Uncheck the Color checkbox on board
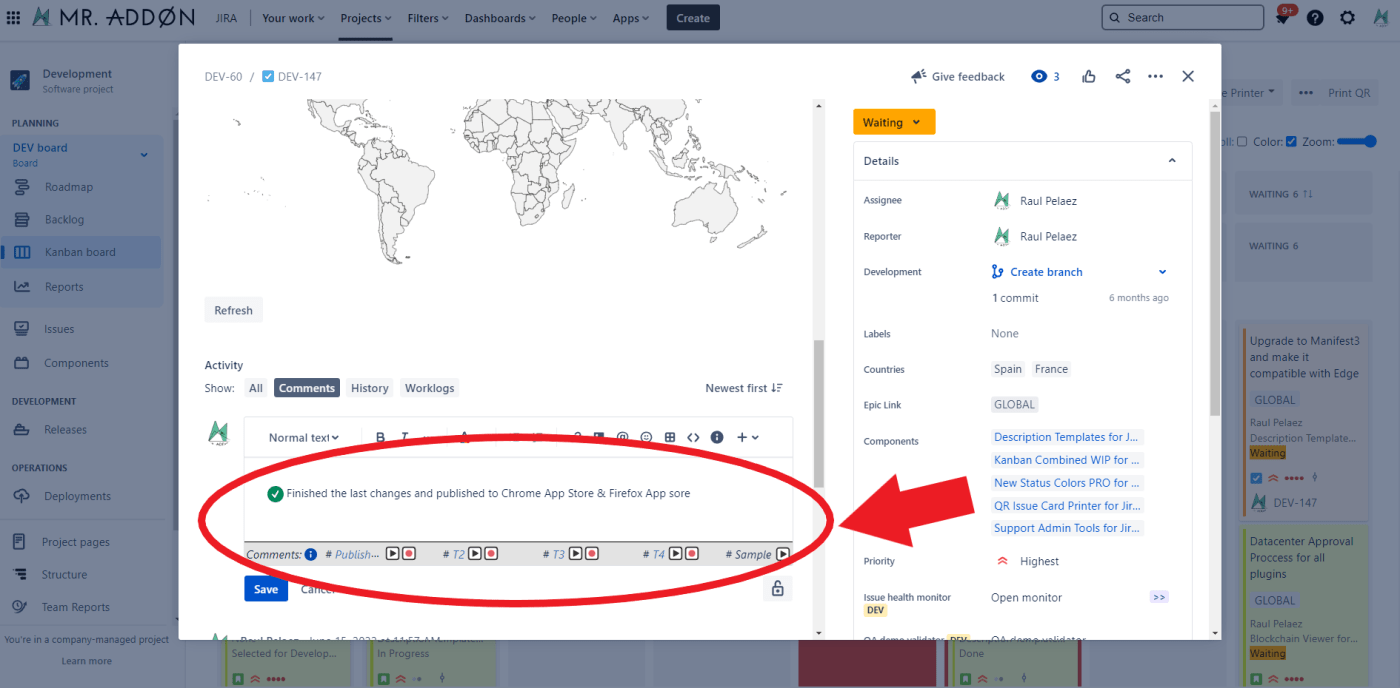This screenshot has width=1400, height=688. click(1291, 142)
